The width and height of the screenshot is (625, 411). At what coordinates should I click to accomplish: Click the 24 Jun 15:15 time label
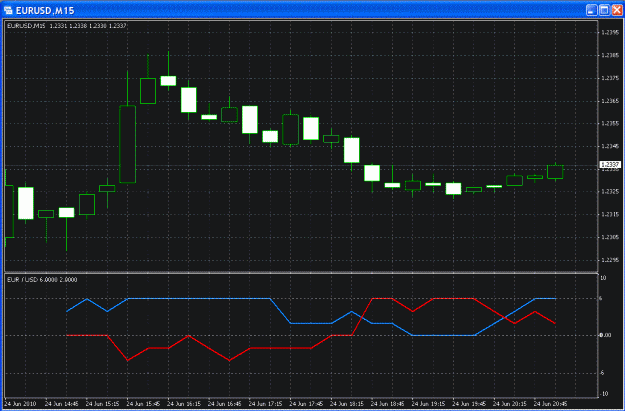click(x=102, y=404)
